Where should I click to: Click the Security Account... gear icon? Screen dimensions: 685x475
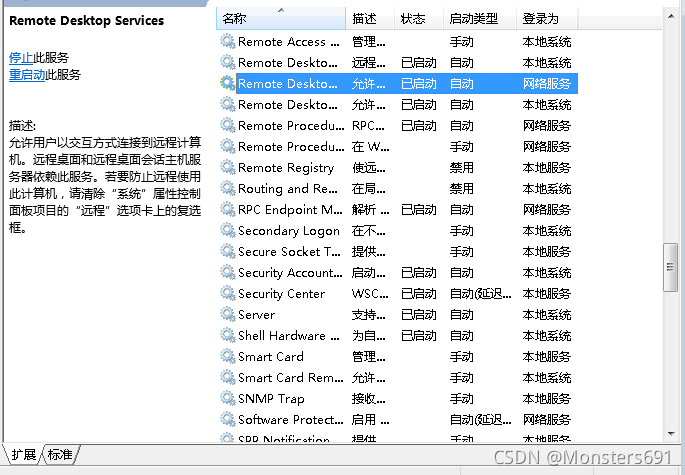228,272
